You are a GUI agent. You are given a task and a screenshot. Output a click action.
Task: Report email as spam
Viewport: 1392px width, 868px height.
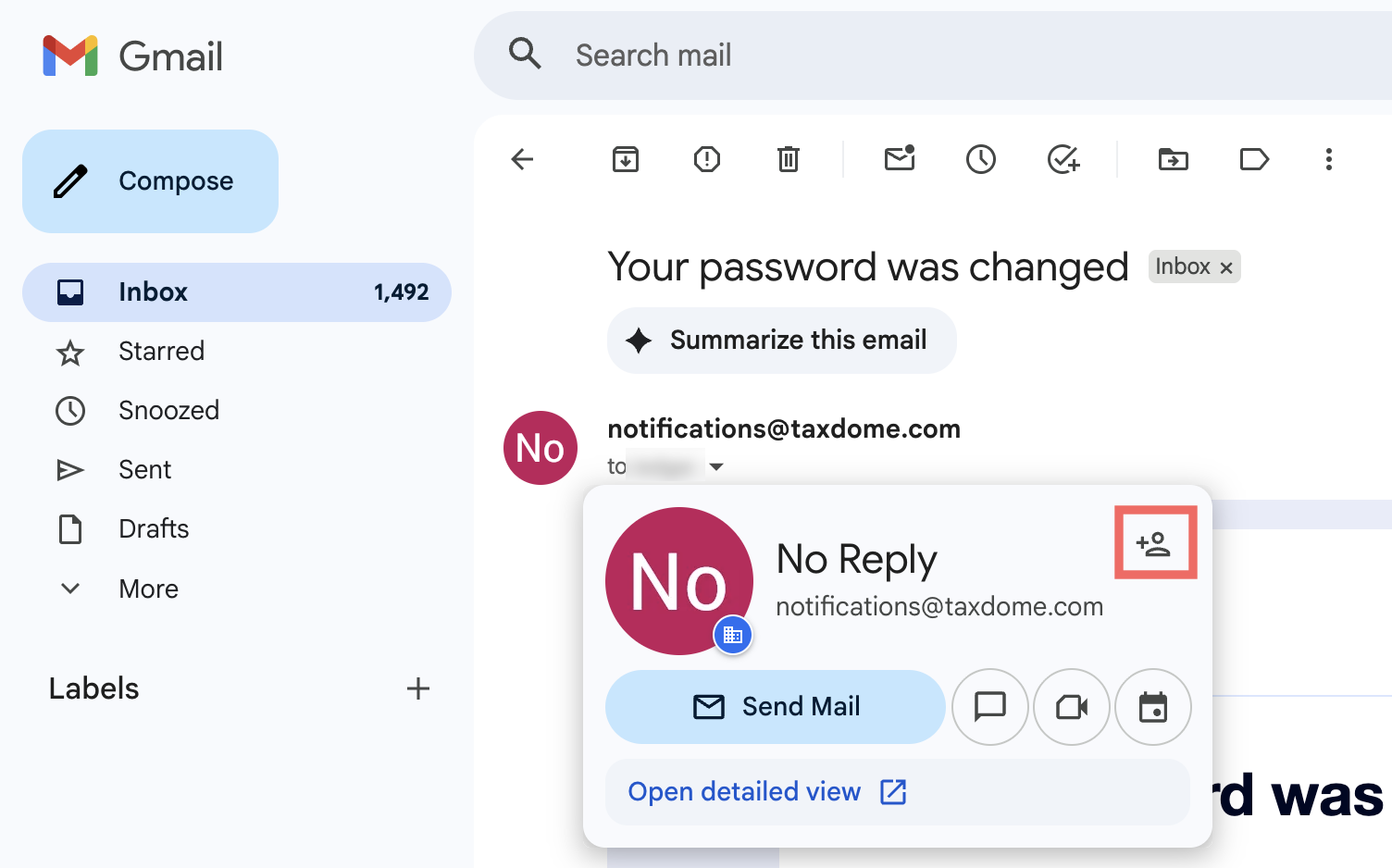tap(707, 159)
